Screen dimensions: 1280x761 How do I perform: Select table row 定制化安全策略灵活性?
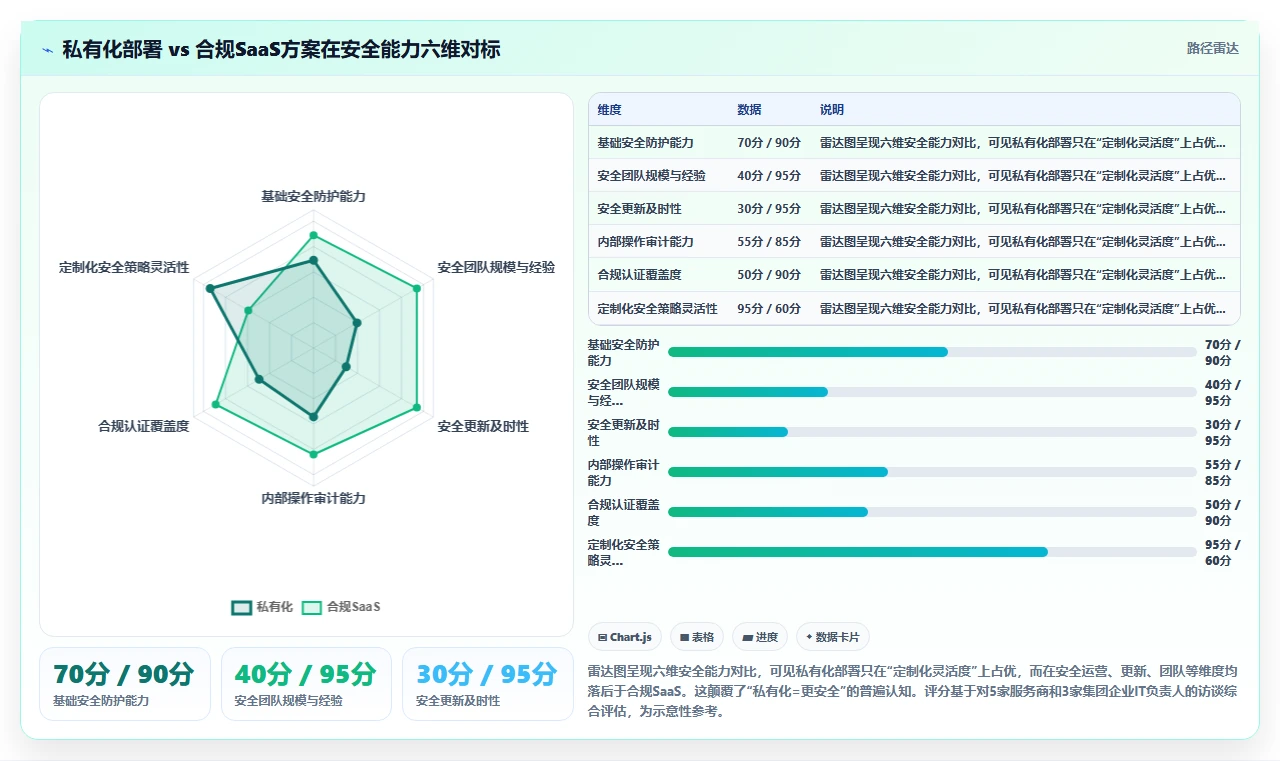tap(914, 308)
